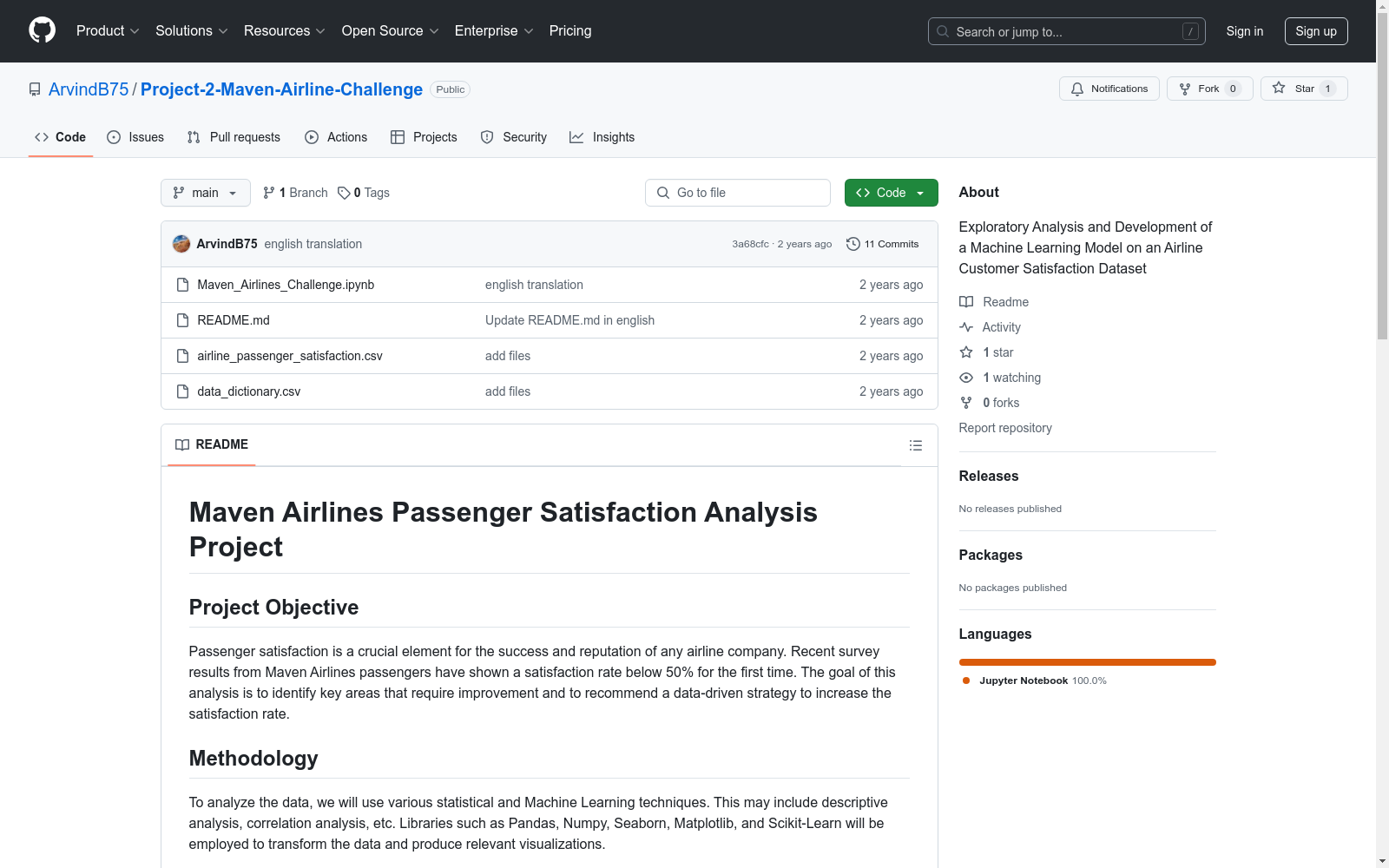The height and width of the screenshot is (868, 1389).
Task: Focus the Search or jump to field
Action: pyautogui.click(x=1067, y=31)
